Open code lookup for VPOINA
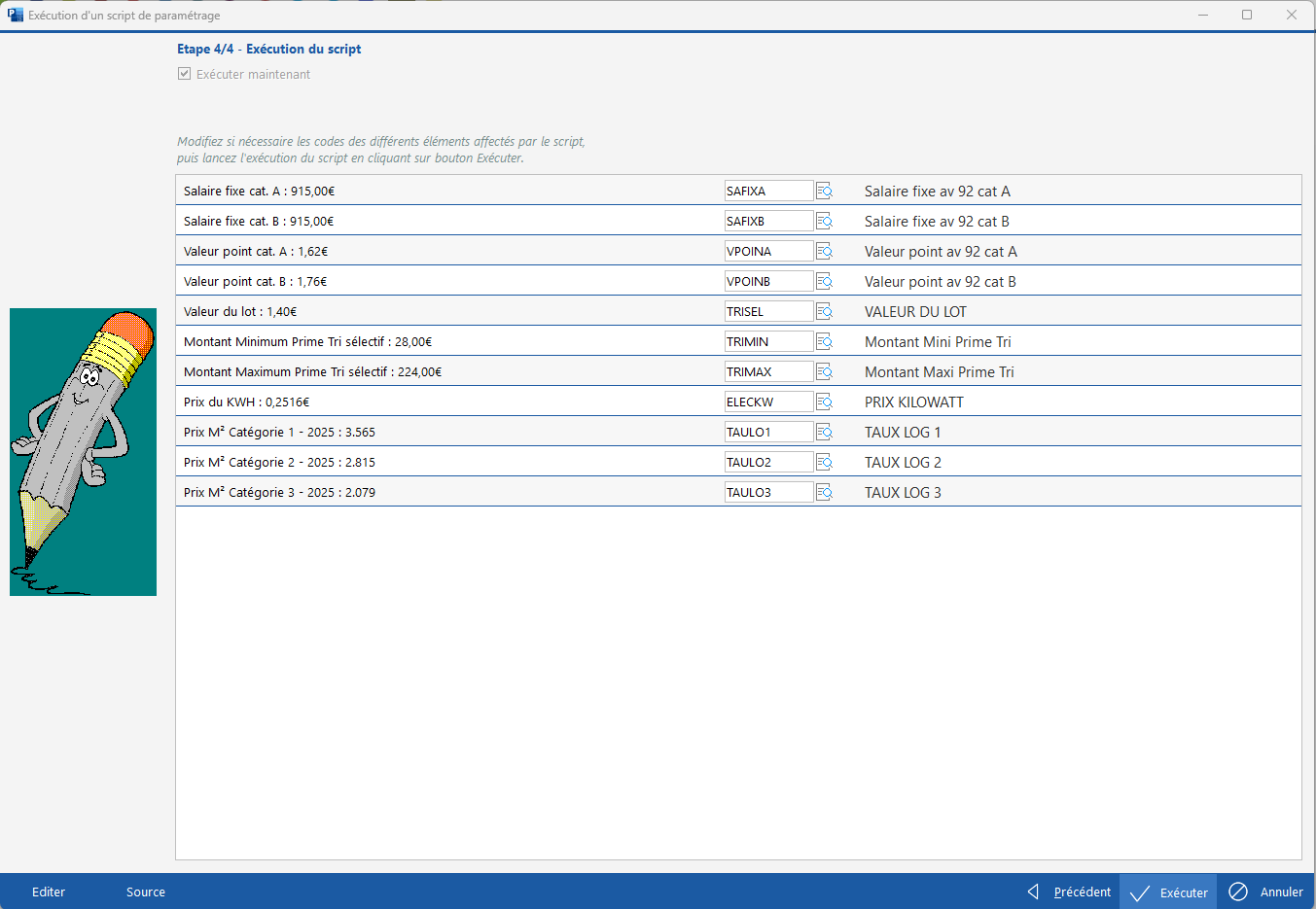The width and height of the screenshot is (1316, 909). [824, 252]
